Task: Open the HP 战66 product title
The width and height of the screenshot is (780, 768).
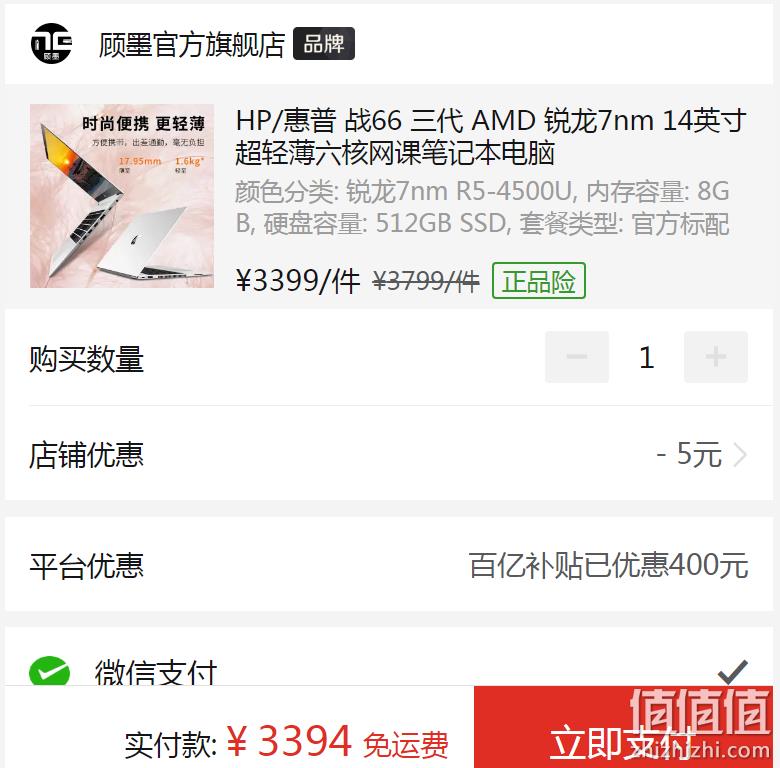Action: click(x=491, y=136)
